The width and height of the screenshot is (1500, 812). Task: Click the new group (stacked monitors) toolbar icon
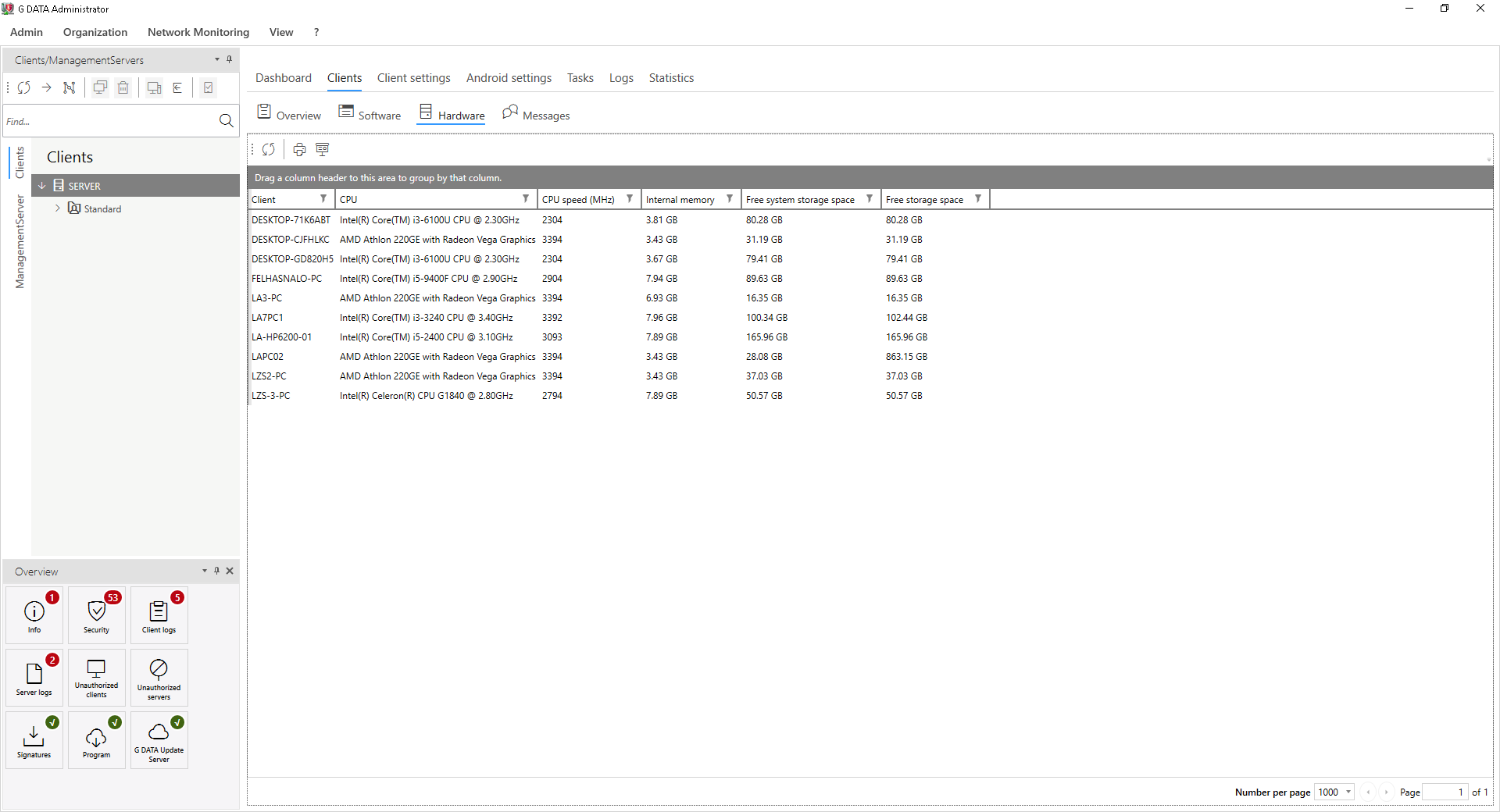point(100,87)
